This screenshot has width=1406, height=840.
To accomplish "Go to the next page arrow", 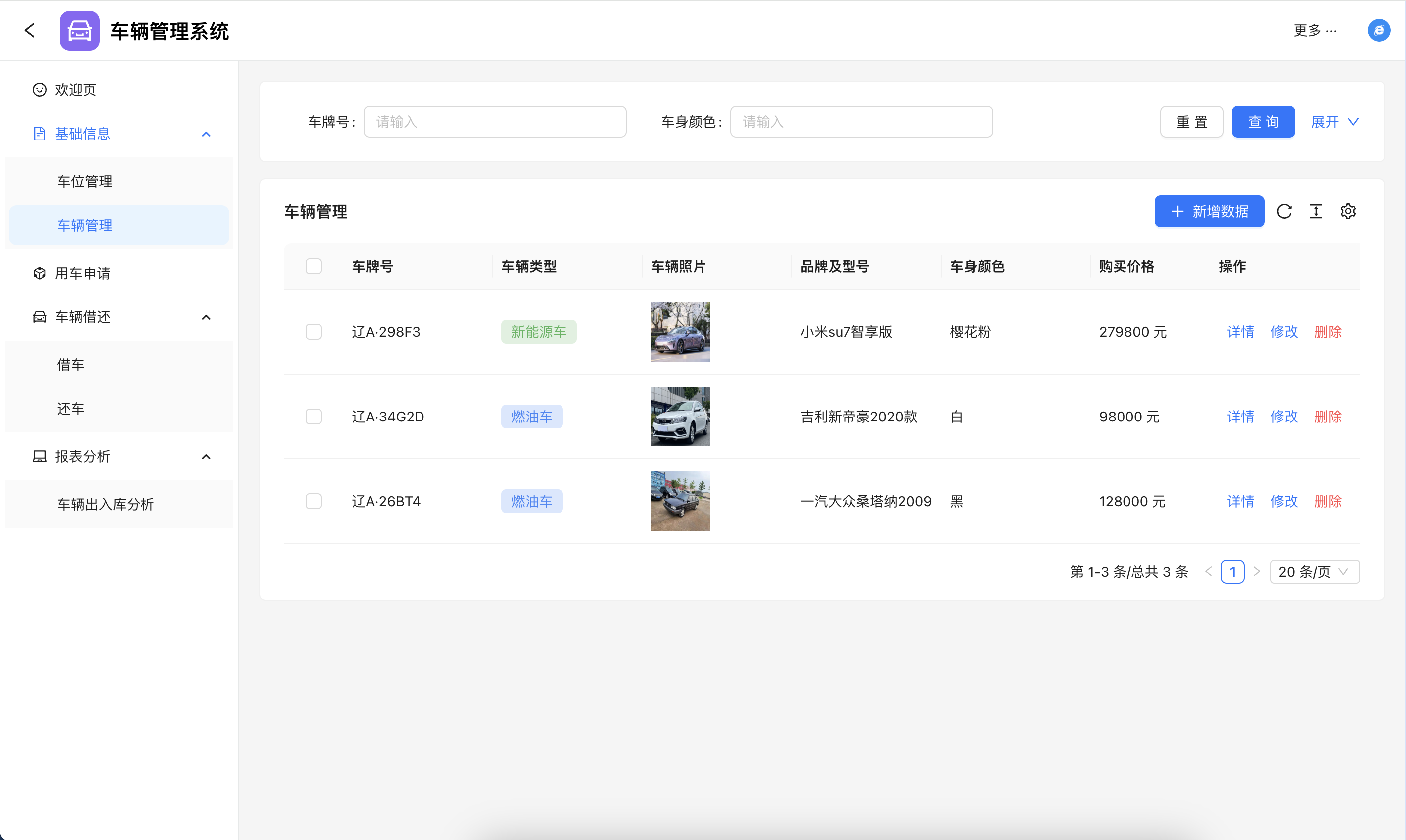I will coord(1257,571).
